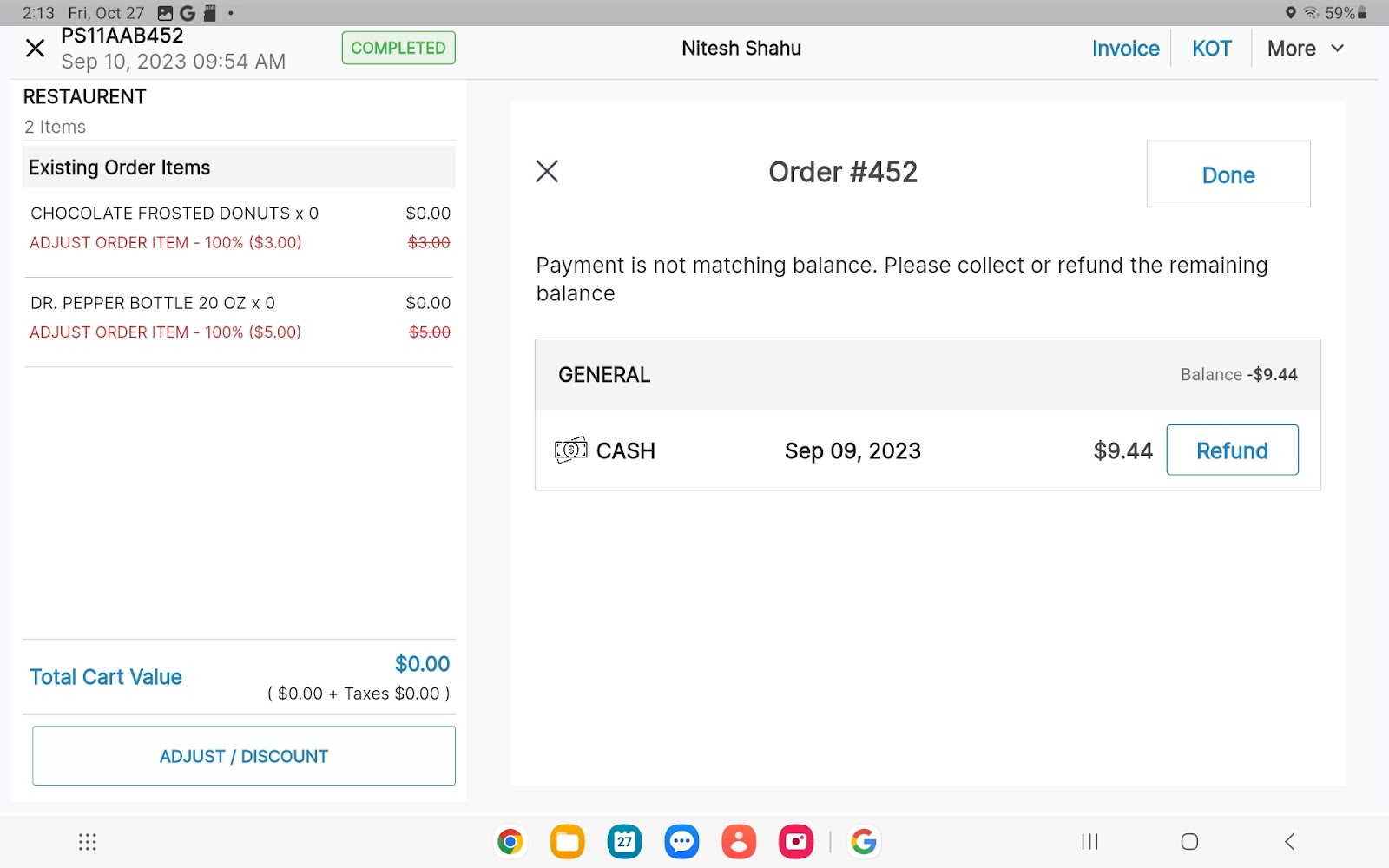Screen dimensions: 1389x868
Task: Tap the cash payment icon
Action: (570, 450)
